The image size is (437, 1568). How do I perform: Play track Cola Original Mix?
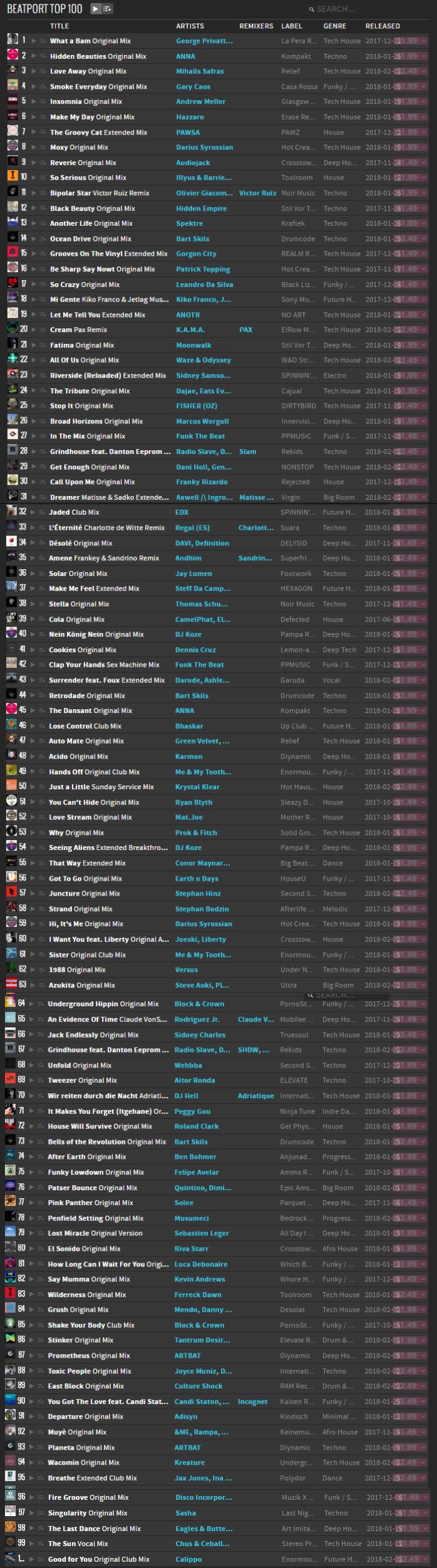pos(33,619)
